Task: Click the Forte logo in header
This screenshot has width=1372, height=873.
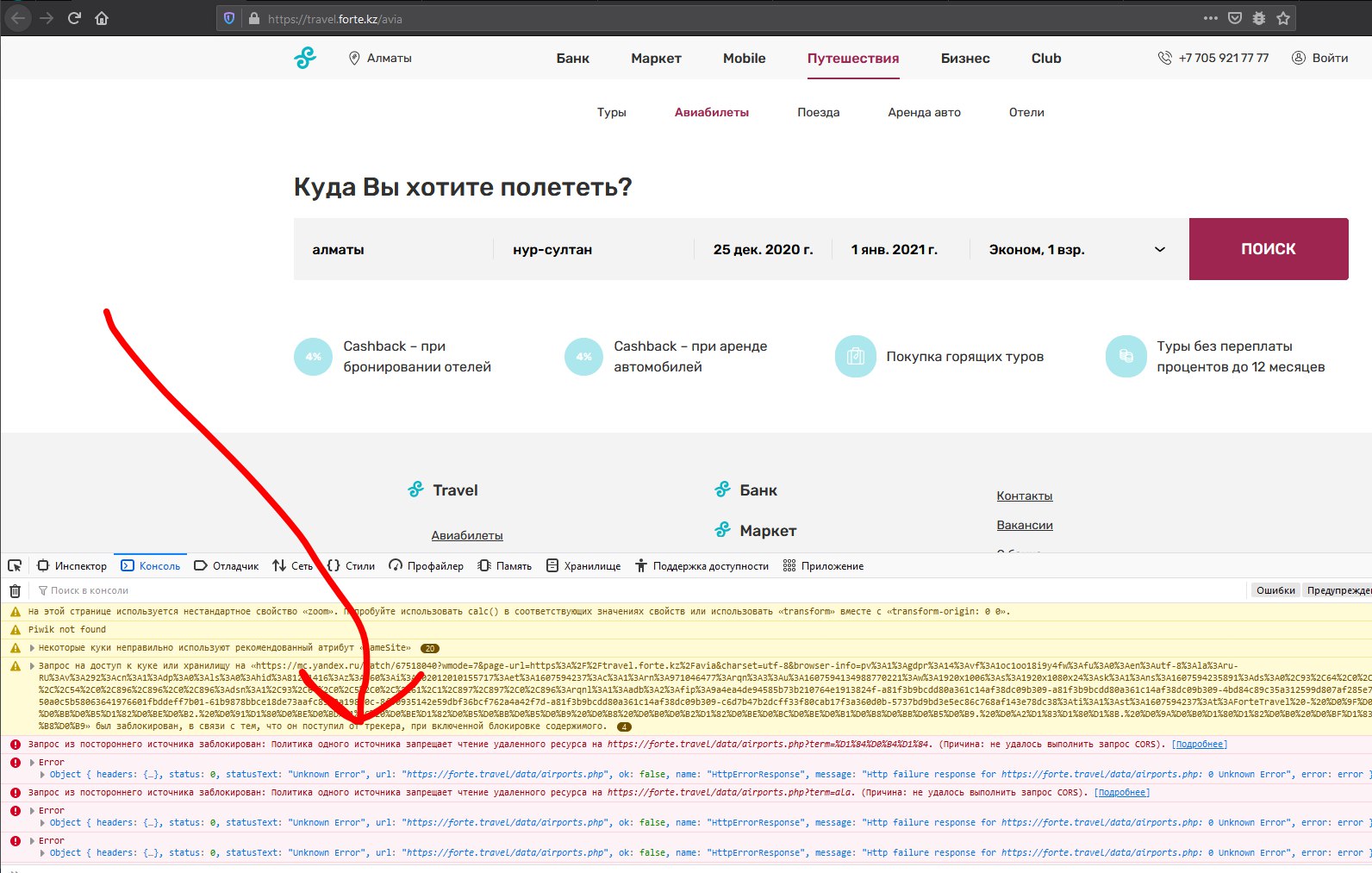Action: click(305, 58)
